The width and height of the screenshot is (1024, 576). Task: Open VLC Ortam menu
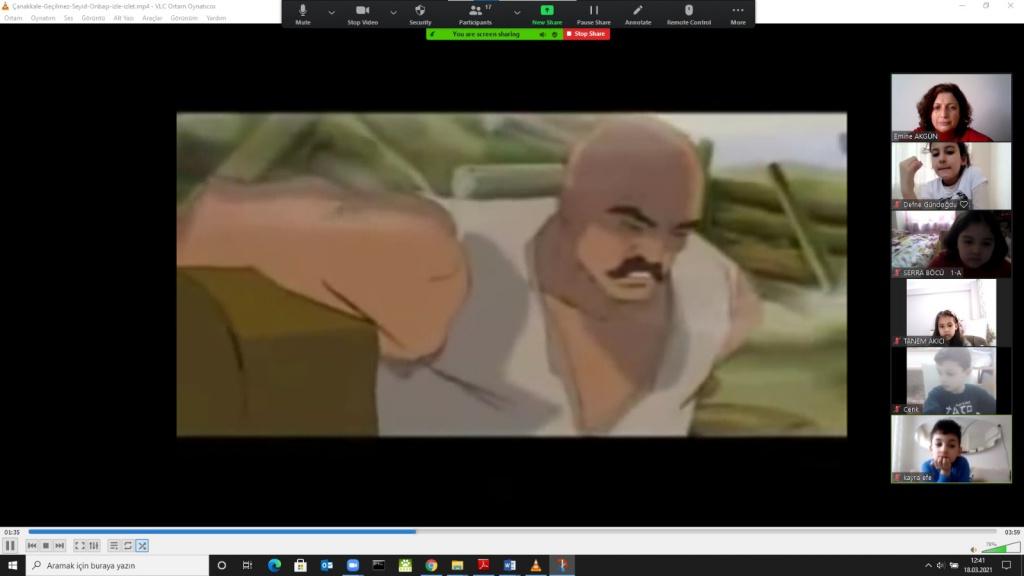point(13,18)
